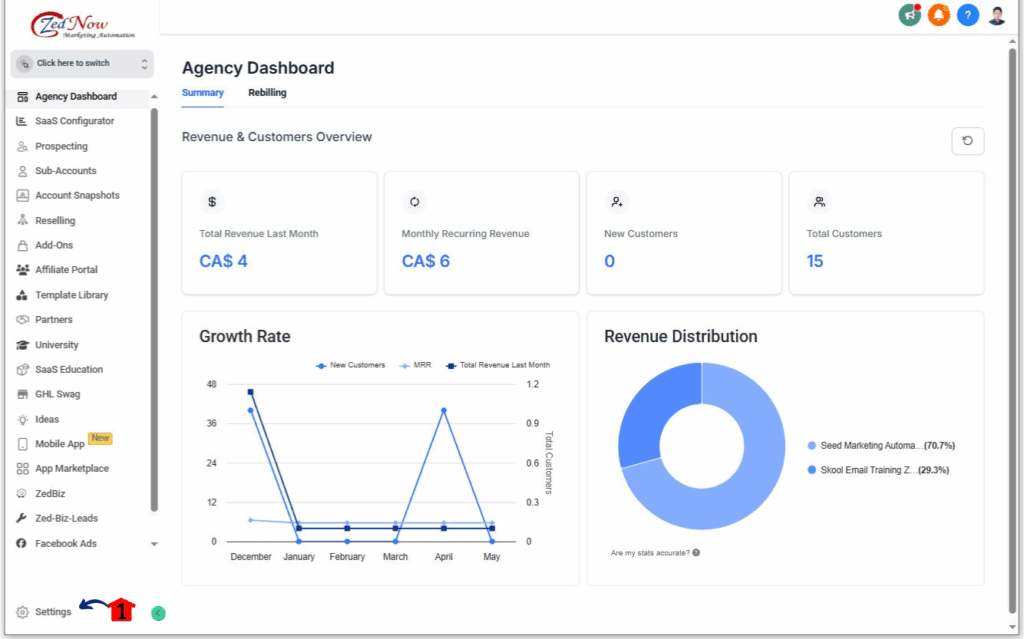Image resolution: width=1024 pixels, height=639 pixels.
Task: Click the refresh icon in Revenue Overview
Action: point(967,141)
